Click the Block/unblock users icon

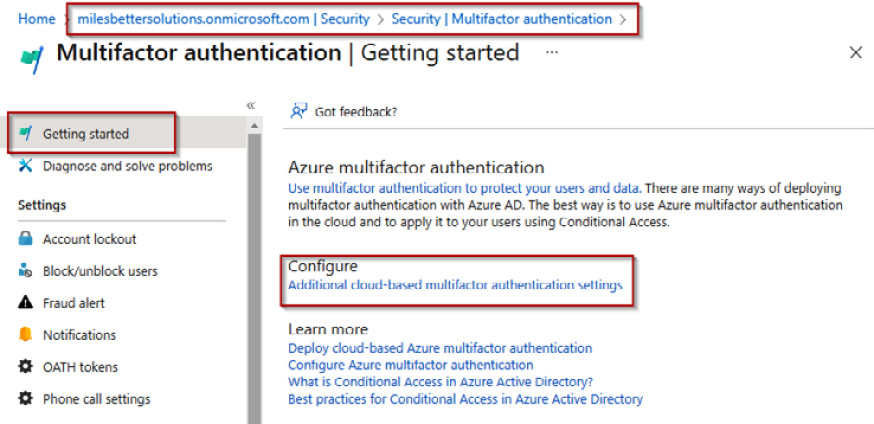pyautogui.click(x=26, y=271)
